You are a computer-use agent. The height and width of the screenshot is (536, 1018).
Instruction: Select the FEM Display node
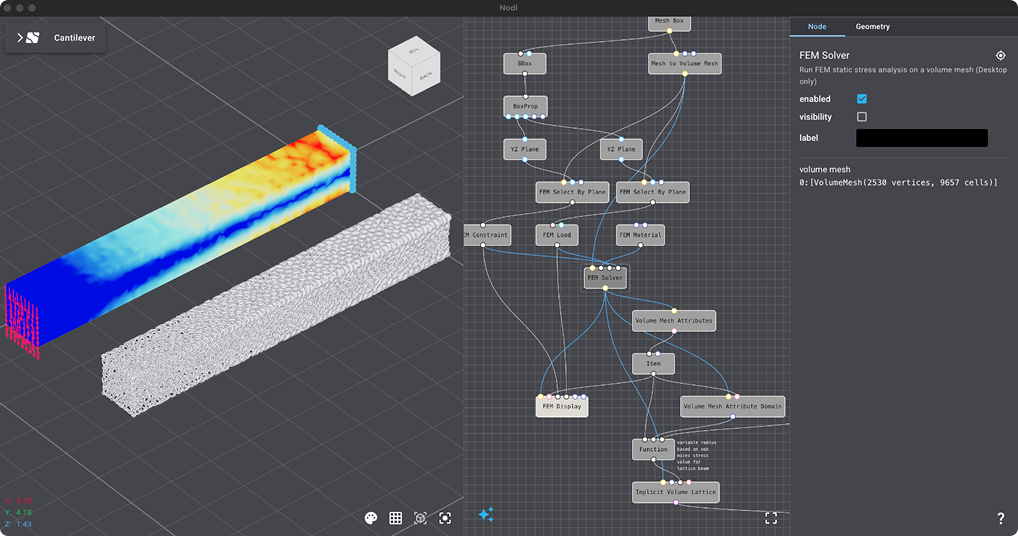click(561, 407)
